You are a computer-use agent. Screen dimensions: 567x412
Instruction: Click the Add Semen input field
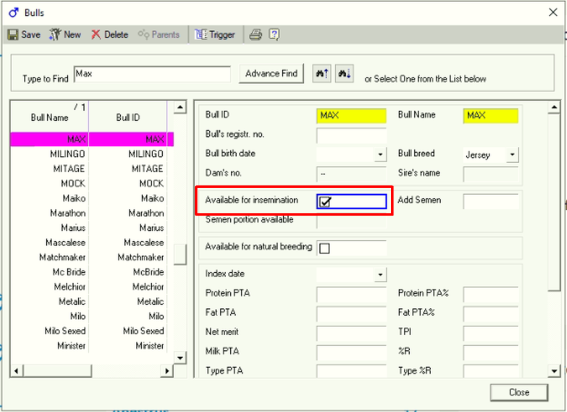click(x=491, y=201)
